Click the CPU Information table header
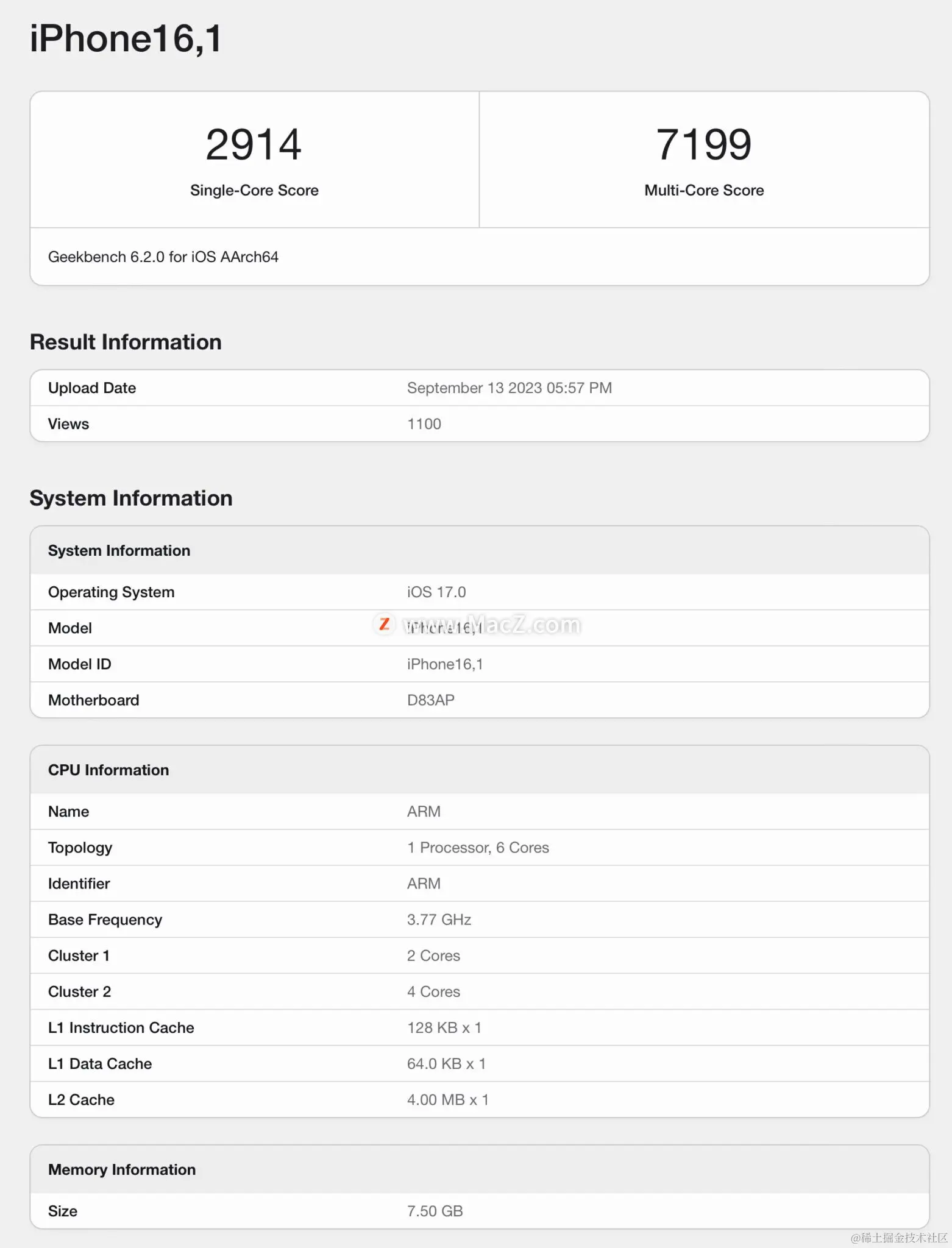Screen dimensions: 952x1248 pyautogui.click(x=108, y=770)
